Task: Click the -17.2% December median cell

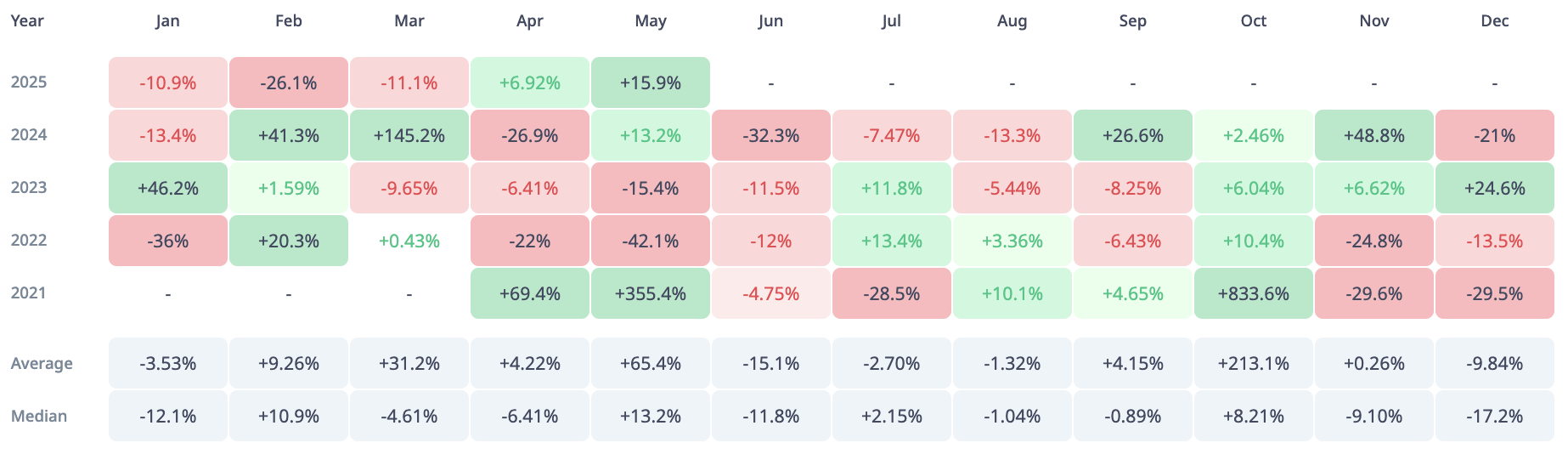Action: pos(1494,417)
